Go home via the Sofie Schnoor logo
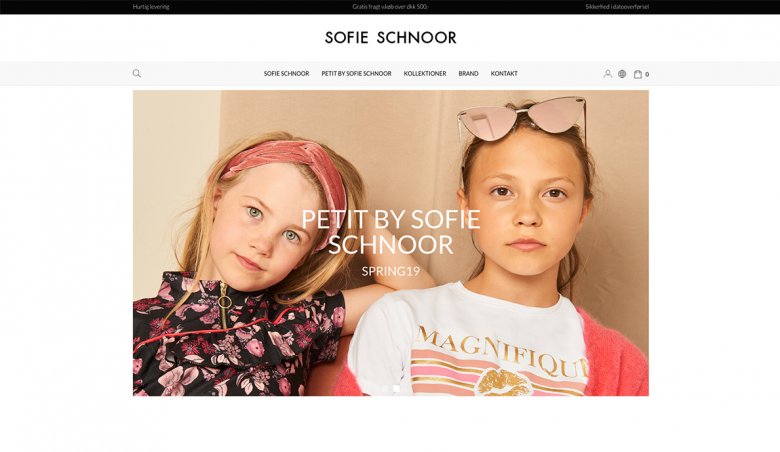Image resolution: width=780 pixels, height=452 pixels. point(390,37)
